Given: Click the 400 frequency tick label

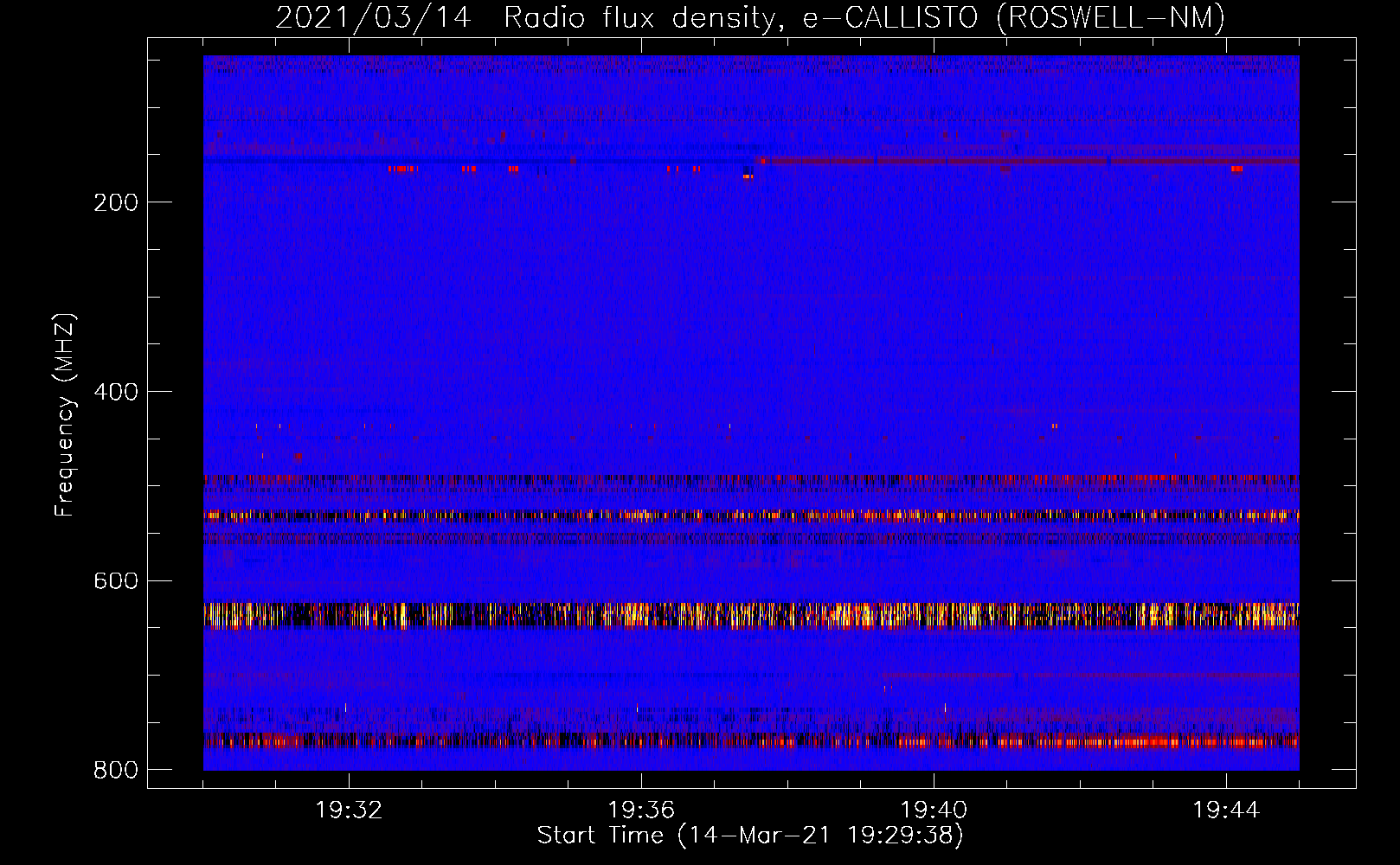Looking at the screenshot, I should point(116,392).
